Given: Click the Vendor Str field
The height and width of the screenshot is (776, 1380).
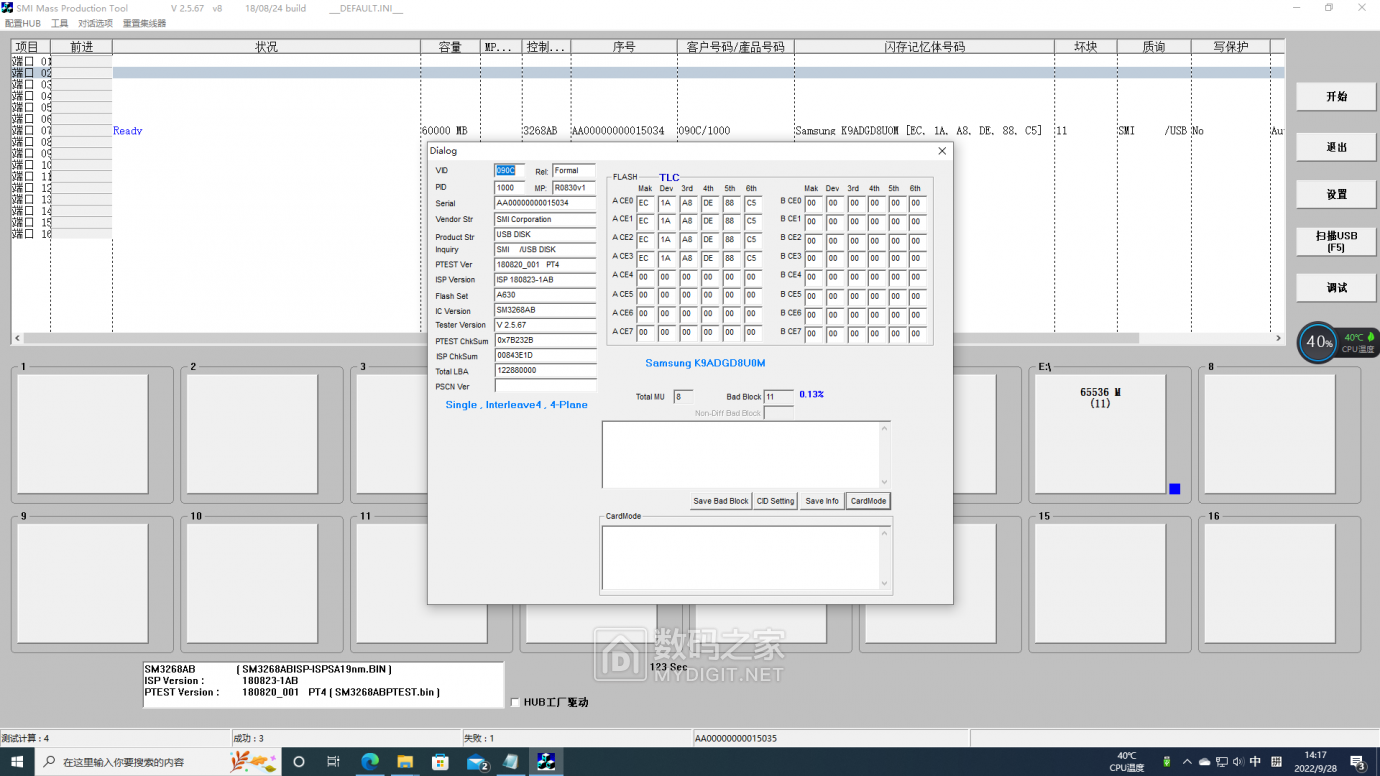Looking at the screenshot, I should click(x=545, y=219).
